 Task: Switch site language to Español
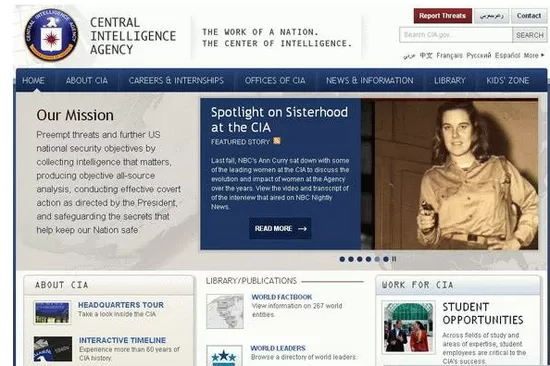(507, 55)
